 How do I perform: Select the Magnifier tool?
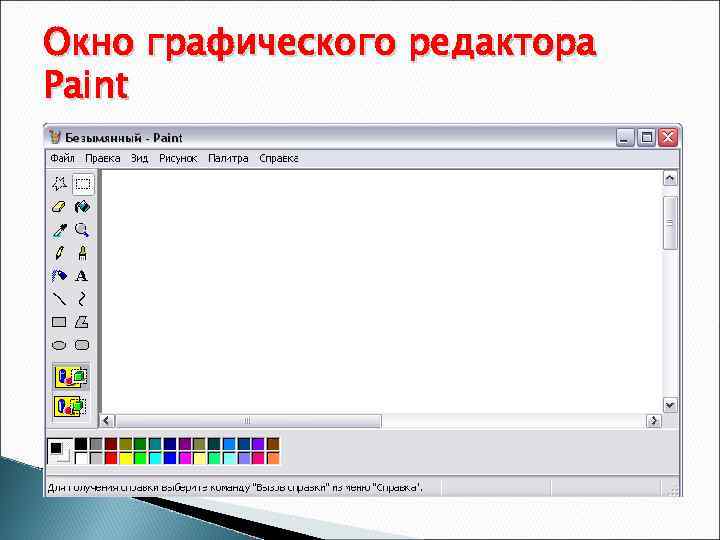pos(82,230)
